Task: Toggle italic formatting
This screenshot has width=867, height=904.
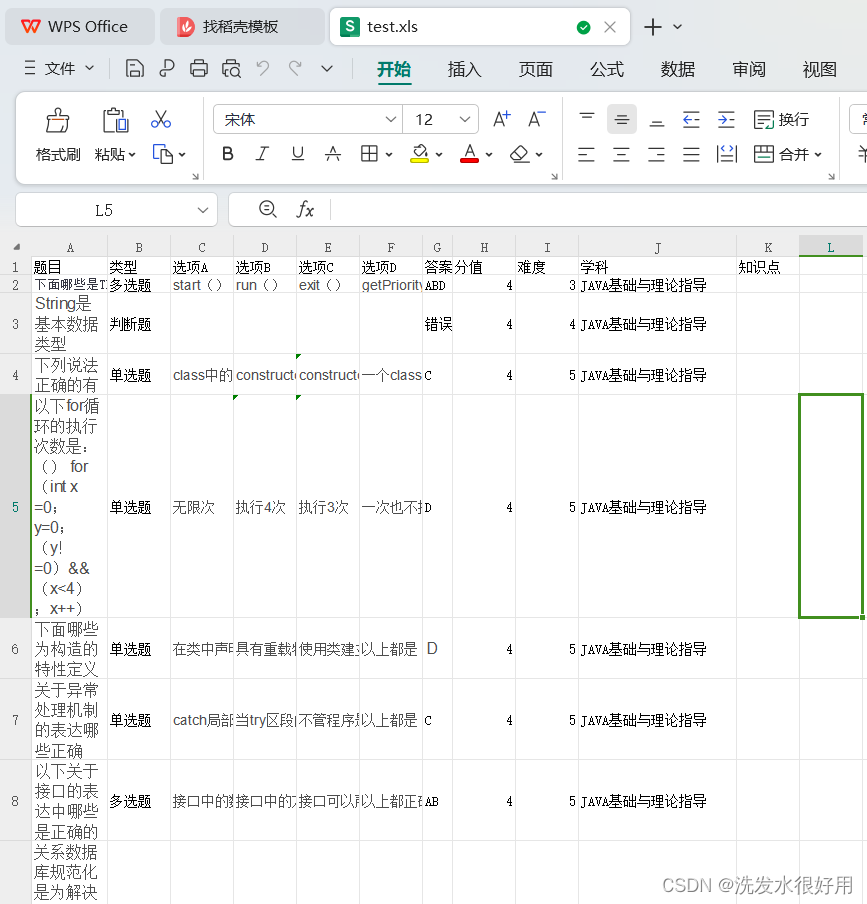Action: (262, 154)
